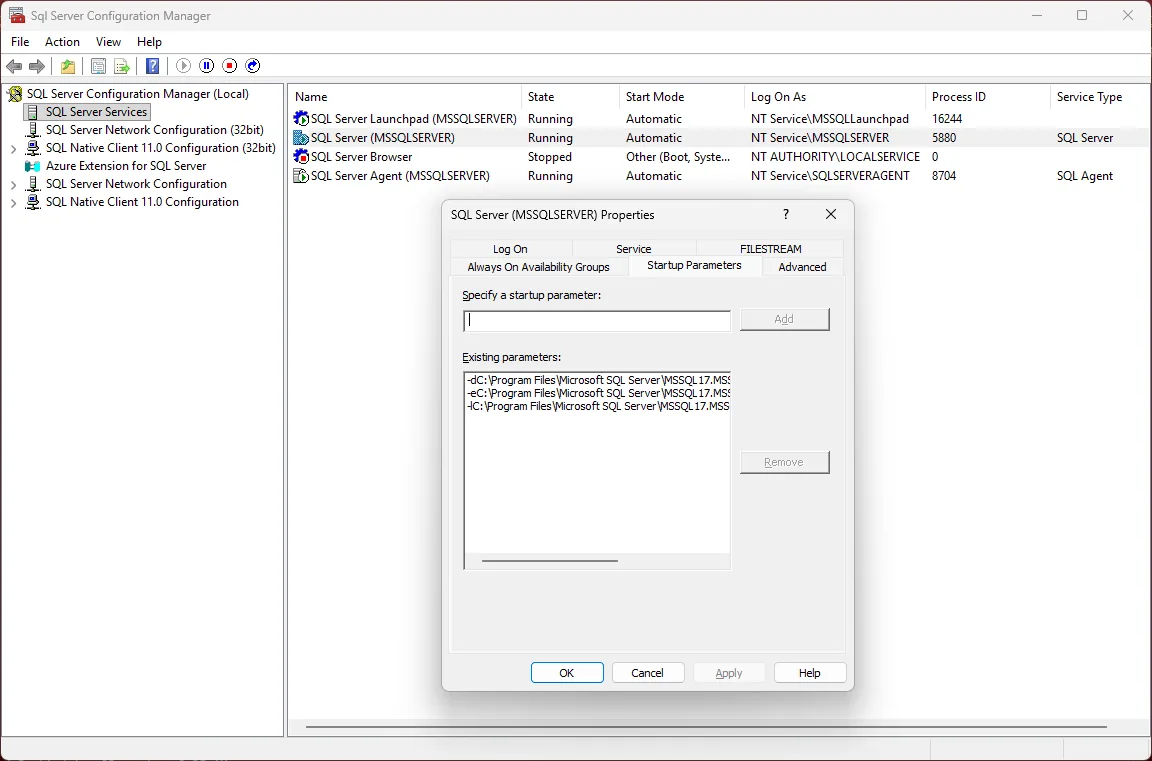1152x761 pixels.
Task: Select the -eC:\Program Files parameter entry
Action: [x=597, y=393]
